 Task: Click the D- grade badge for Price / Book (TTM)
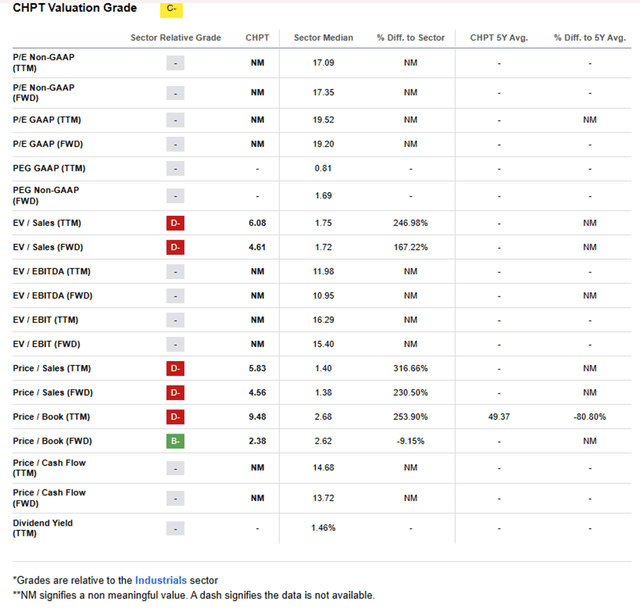coord(175,417)
